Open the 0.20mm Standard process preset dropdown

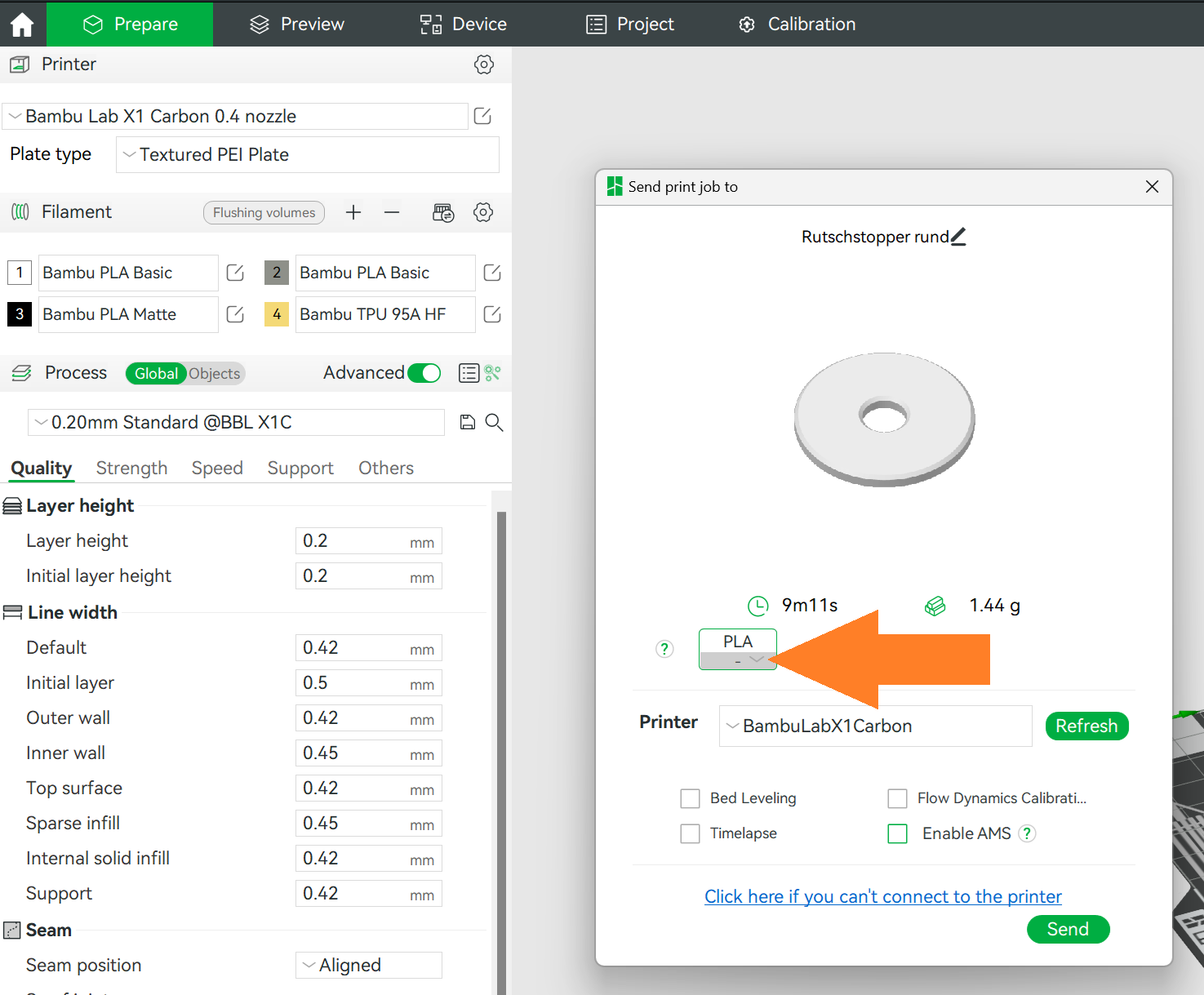[x=236, y=422]
